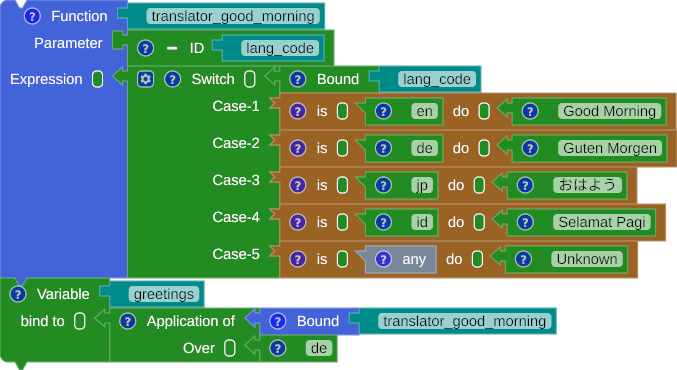
Task: Open the Switch block gear settings
Action: click(146, 79)
